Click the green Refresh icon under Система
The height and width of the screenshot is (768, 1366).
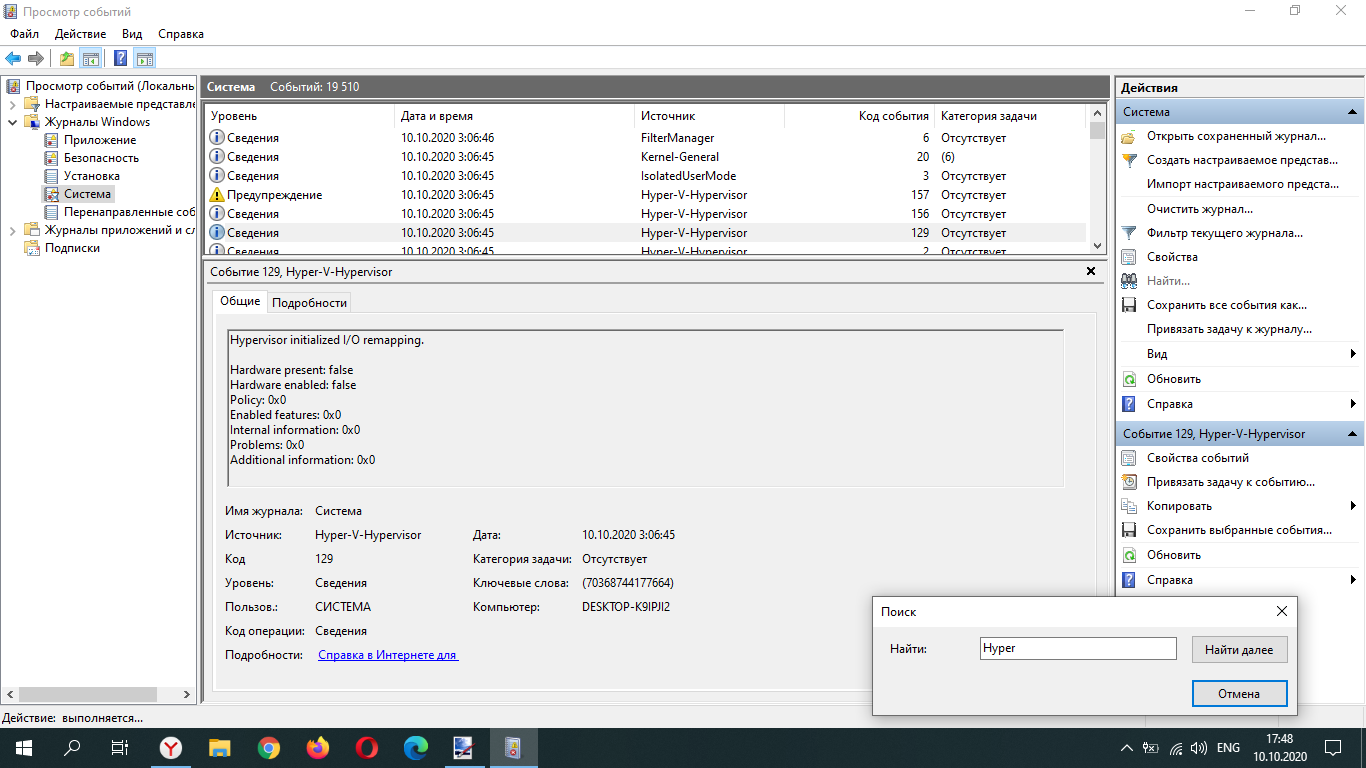click(1129, 379)
